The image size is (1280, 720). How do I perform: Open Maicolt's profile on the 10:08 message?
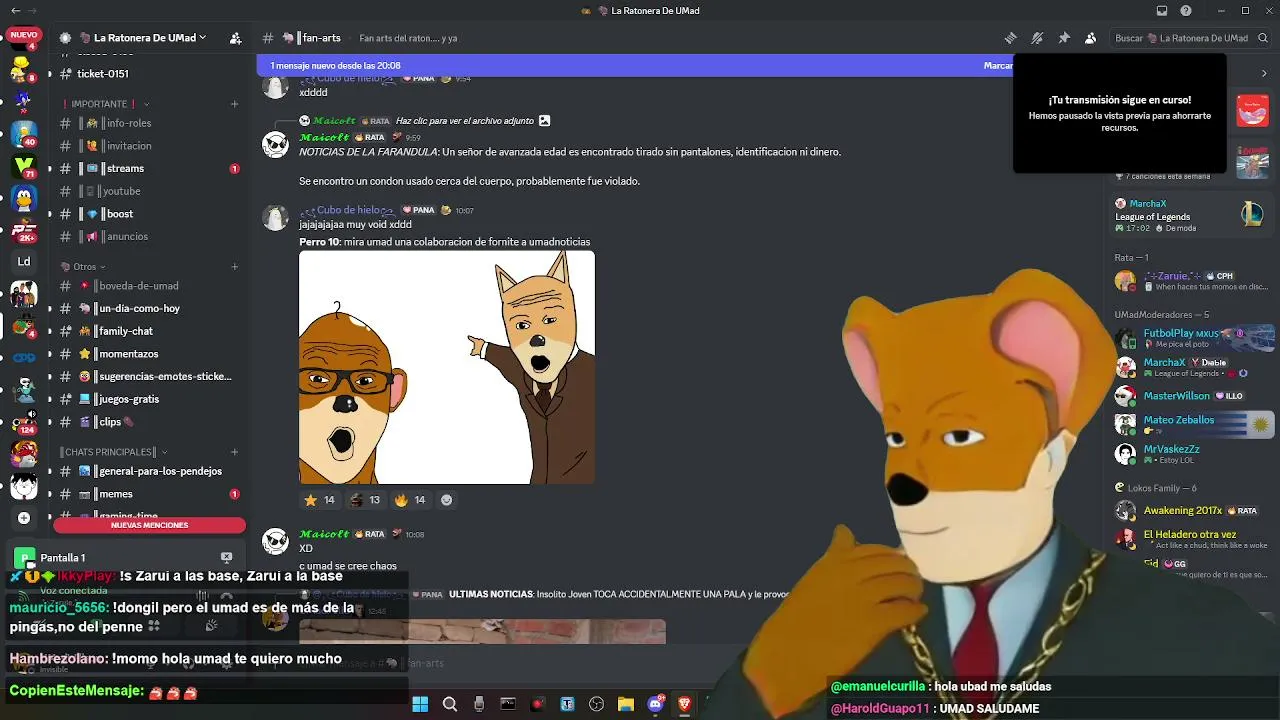[324, 534]
